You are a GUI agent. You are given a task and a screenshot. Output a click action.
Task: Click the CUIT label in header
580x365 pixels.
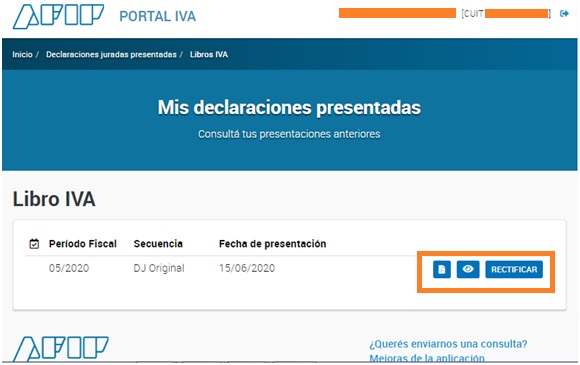(473, 14)
